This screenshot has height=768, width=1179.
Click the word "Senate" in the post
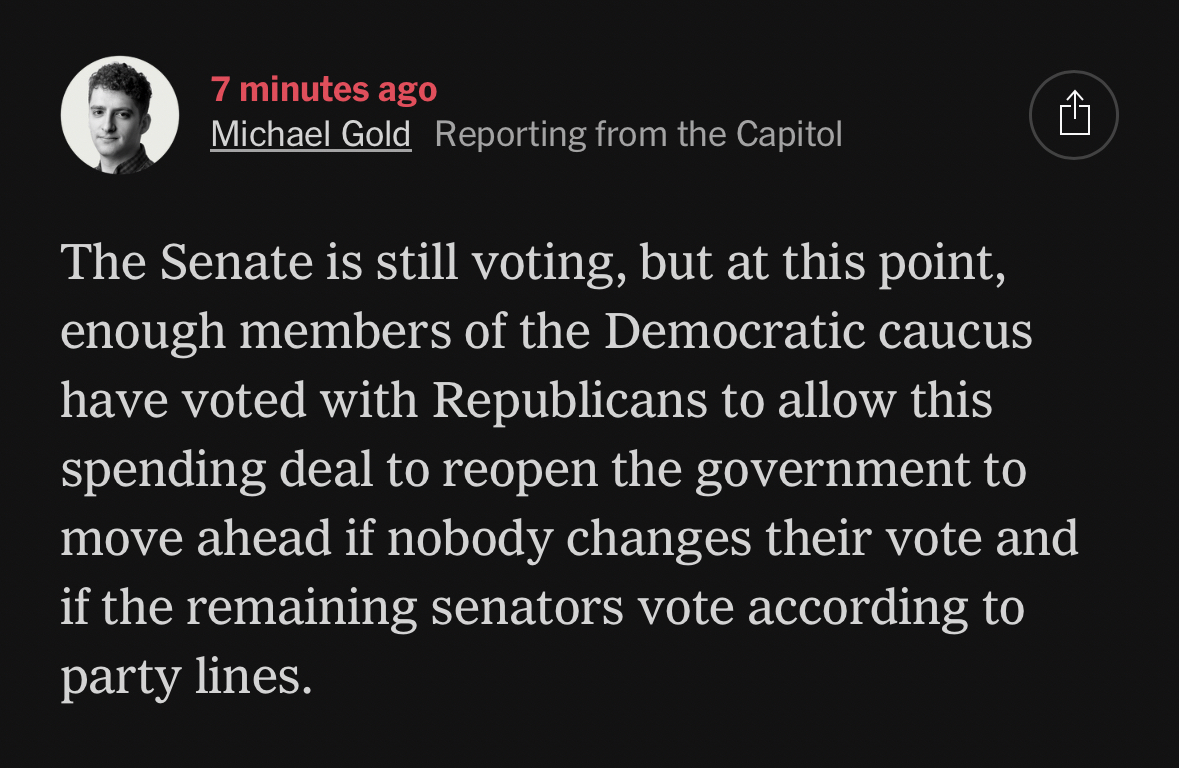(236, 263)
